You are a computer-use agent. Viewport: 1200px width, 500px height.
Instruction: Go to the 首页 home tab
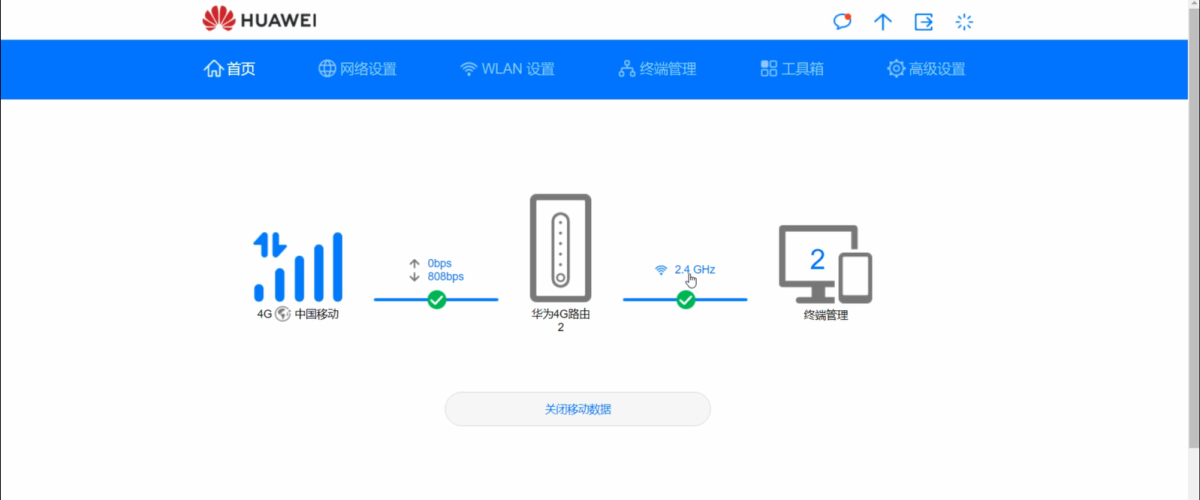coord(230,69)
